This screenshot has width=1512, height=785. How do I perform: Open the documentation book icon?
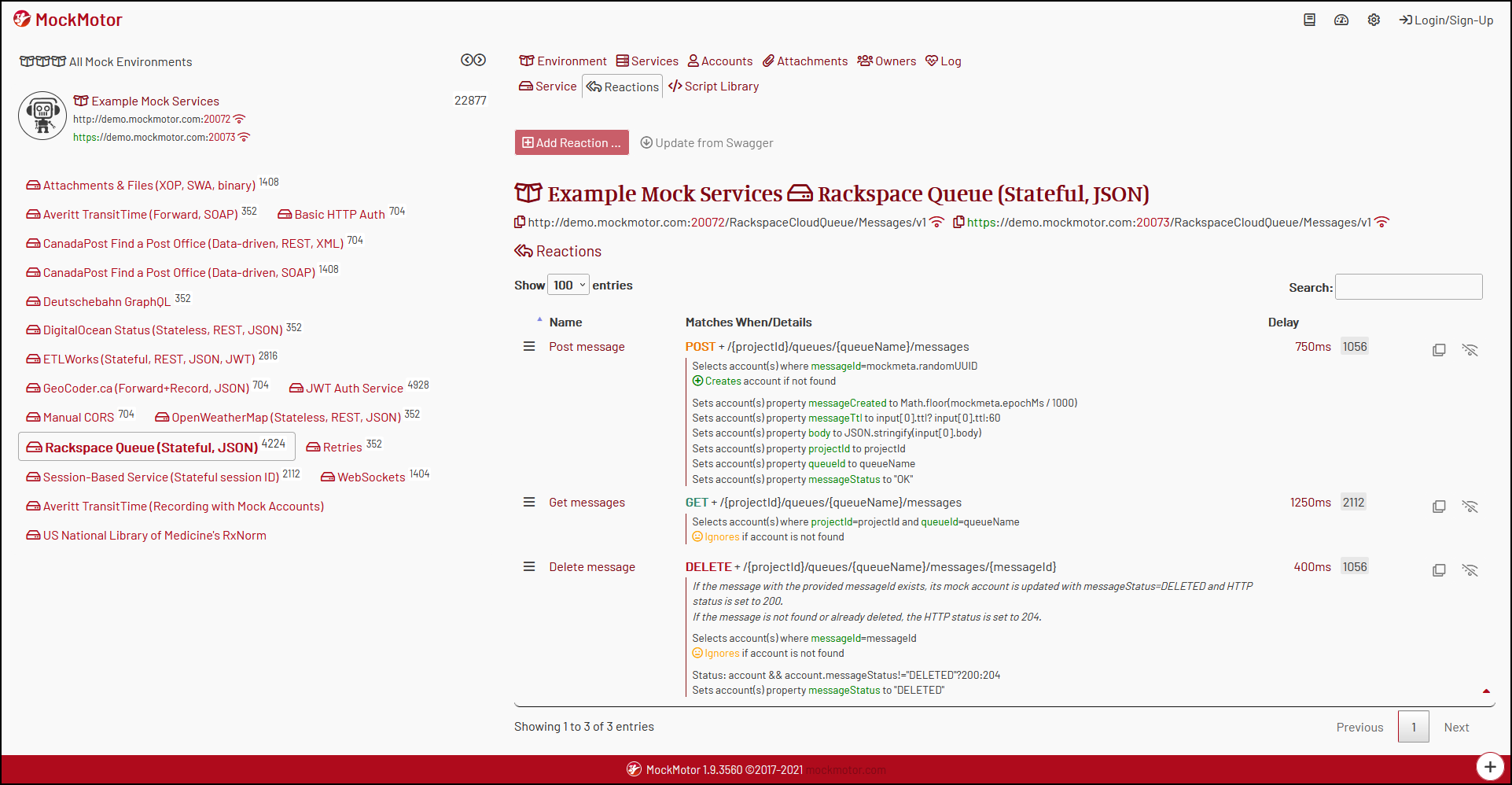(x=1309, y=20)
